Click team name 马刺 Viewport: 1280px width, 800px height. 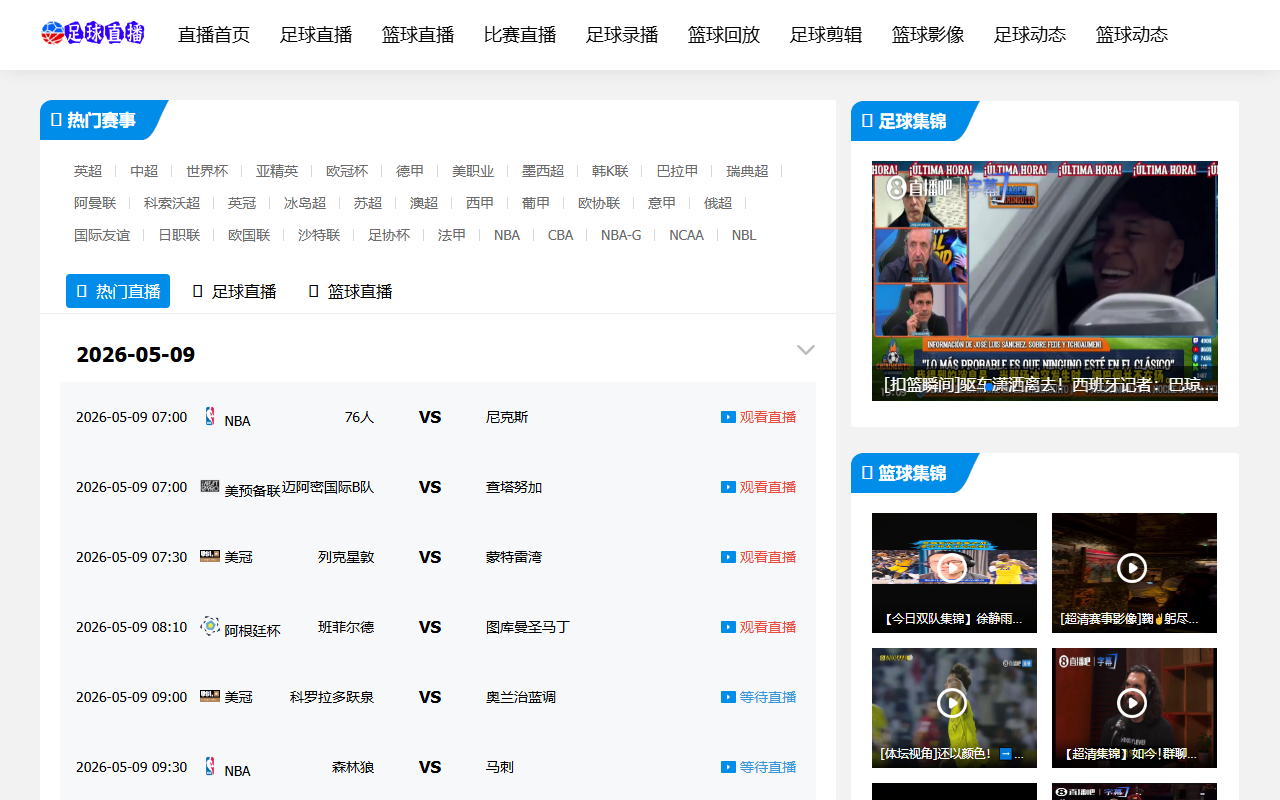click(500, 767)
